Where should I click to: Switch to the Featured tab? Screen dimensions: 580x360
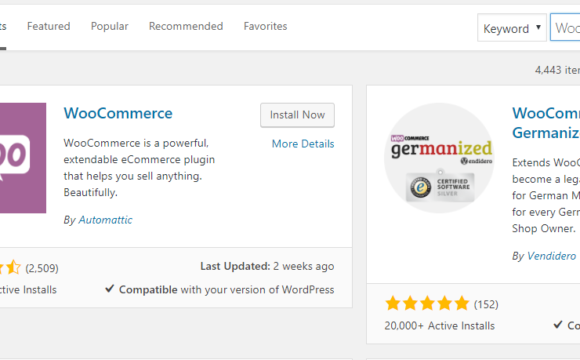[48, 26]
